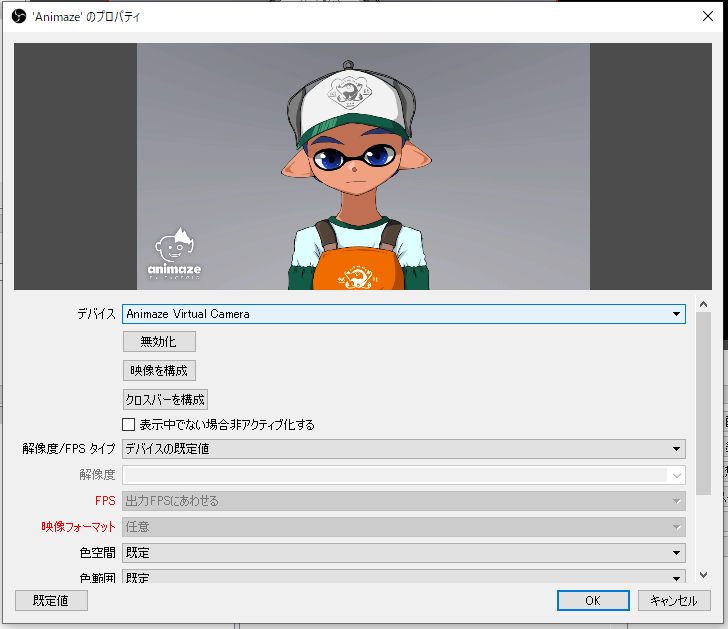Open the 色範囲 dropdown
Viewport: 728px width, 629px height.
click(403, 577)
